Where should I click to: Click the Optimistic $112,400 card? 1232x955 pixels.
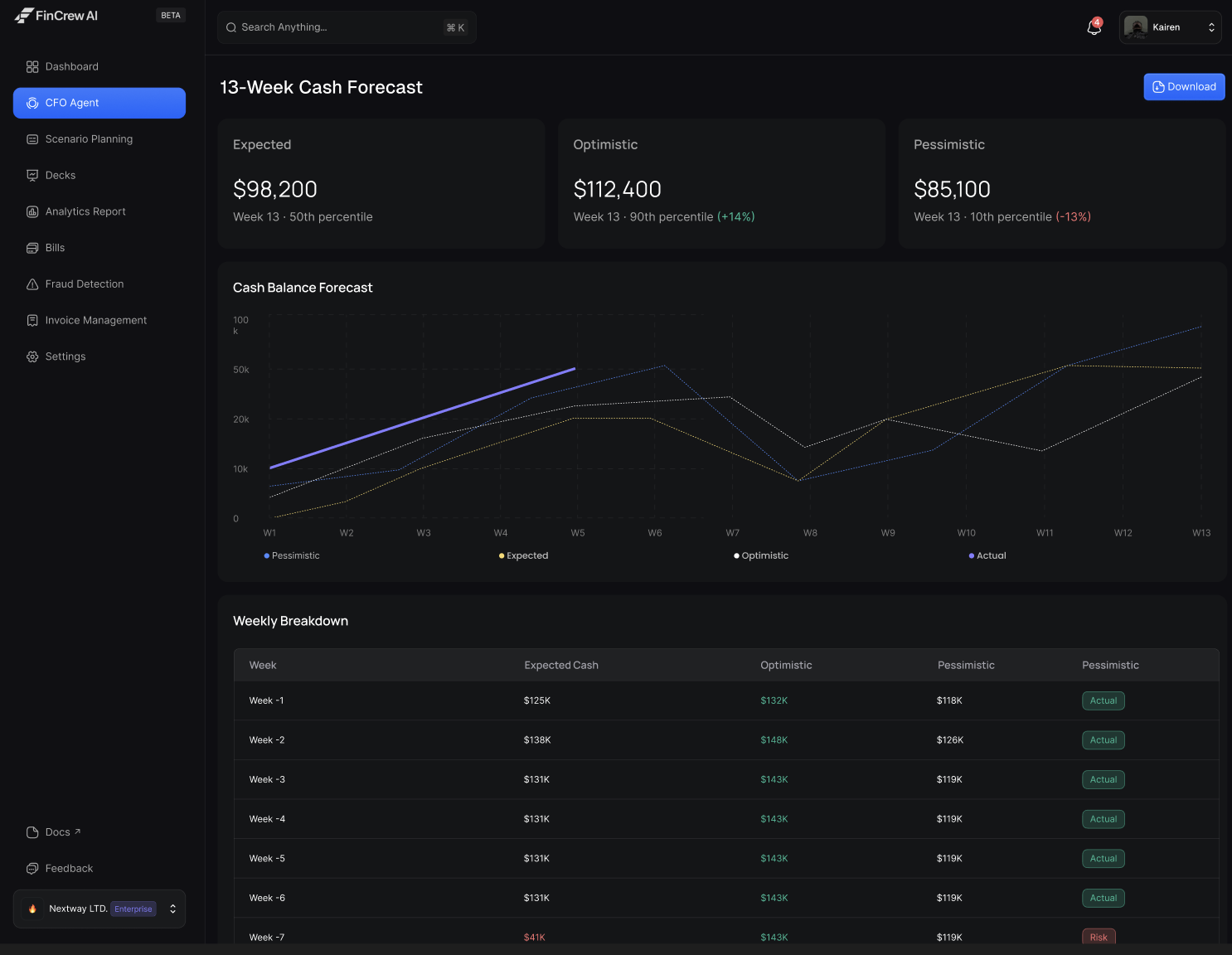point(721,183)
